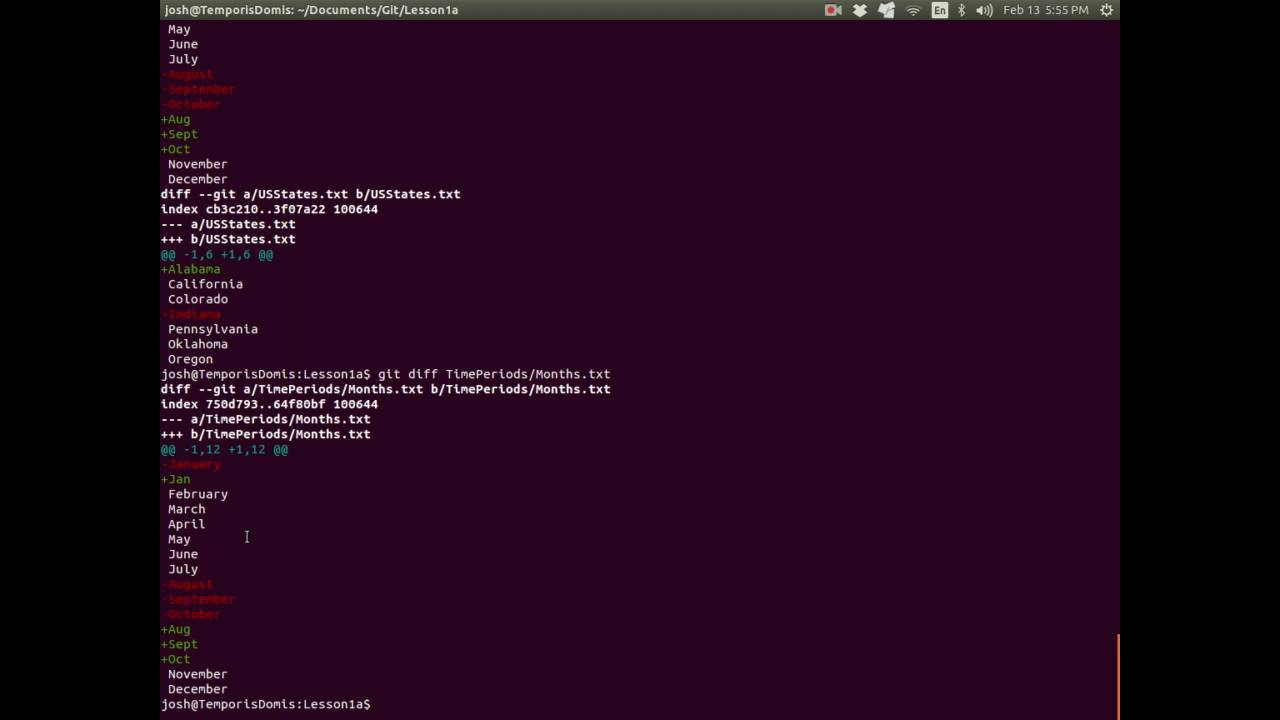Open the system gear session menu
The width and height of the screenshot is (1280, 720).
tap(1107, 10)
